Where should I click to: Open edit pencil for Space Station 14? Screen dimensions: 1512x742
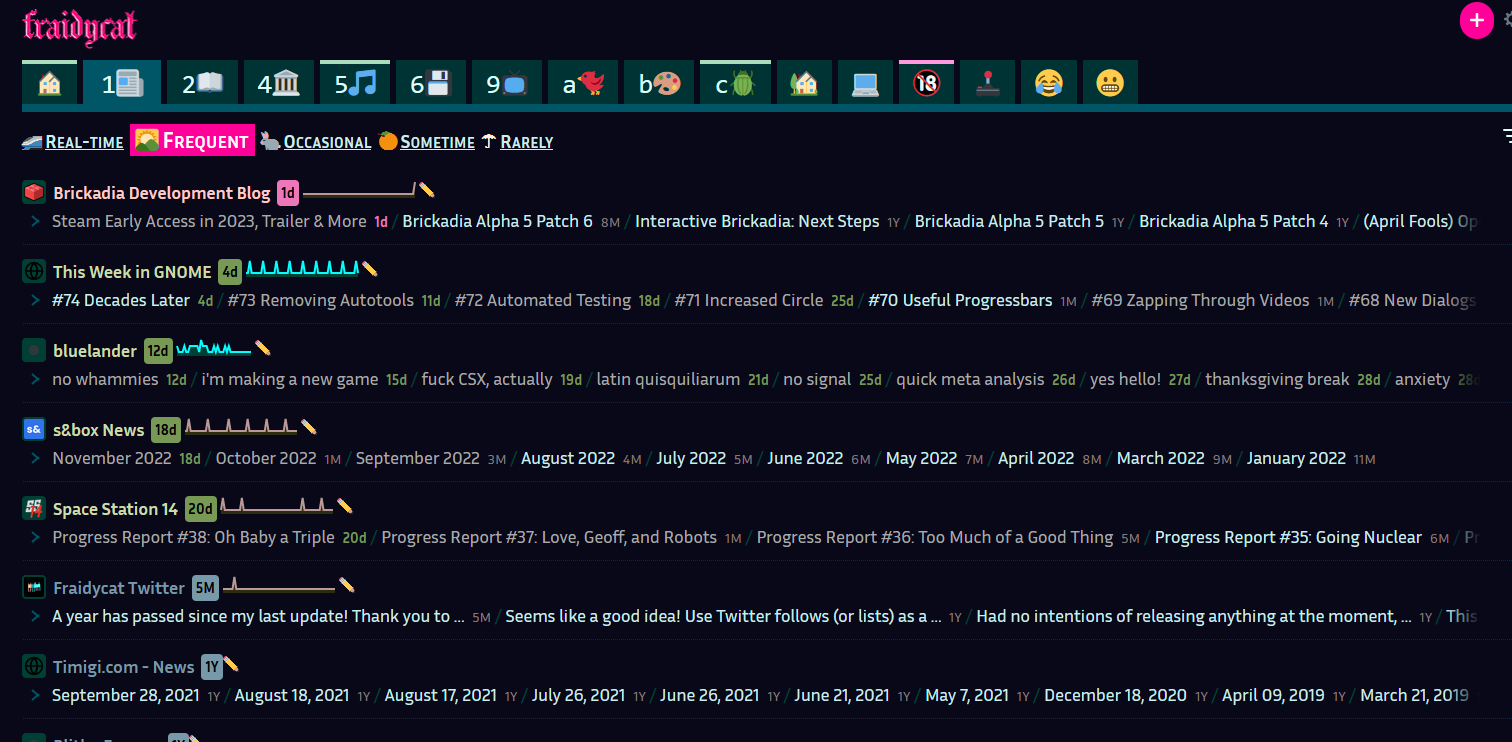pos(344,506)
